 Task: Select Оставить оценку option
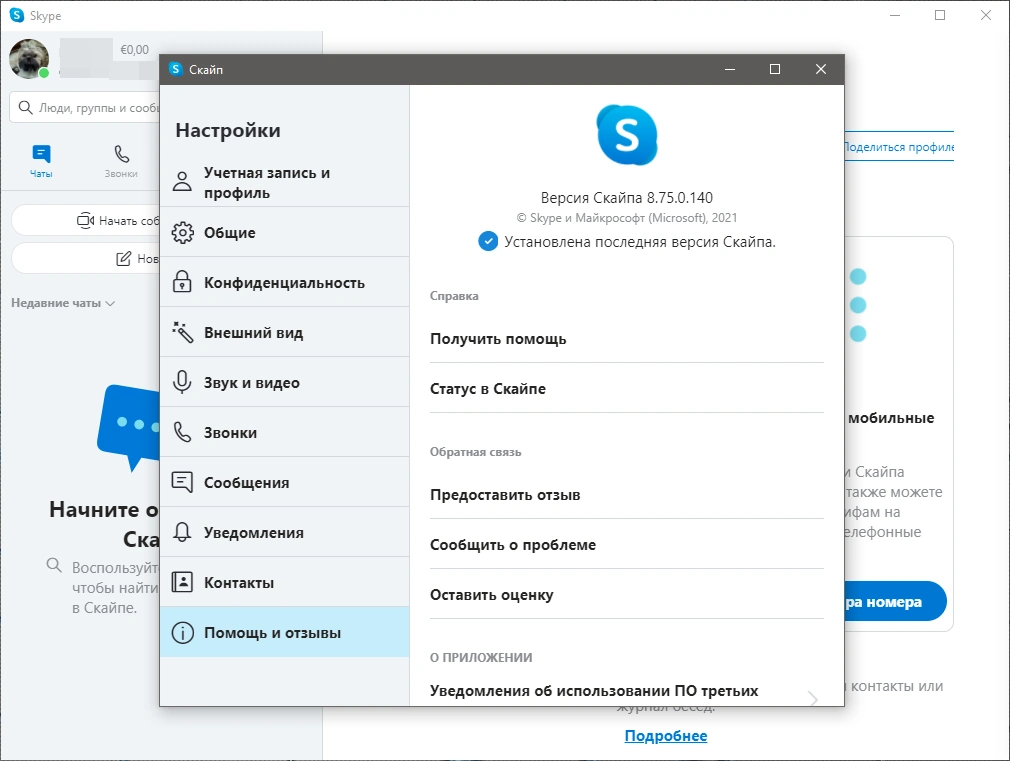[x=627, y=595]
